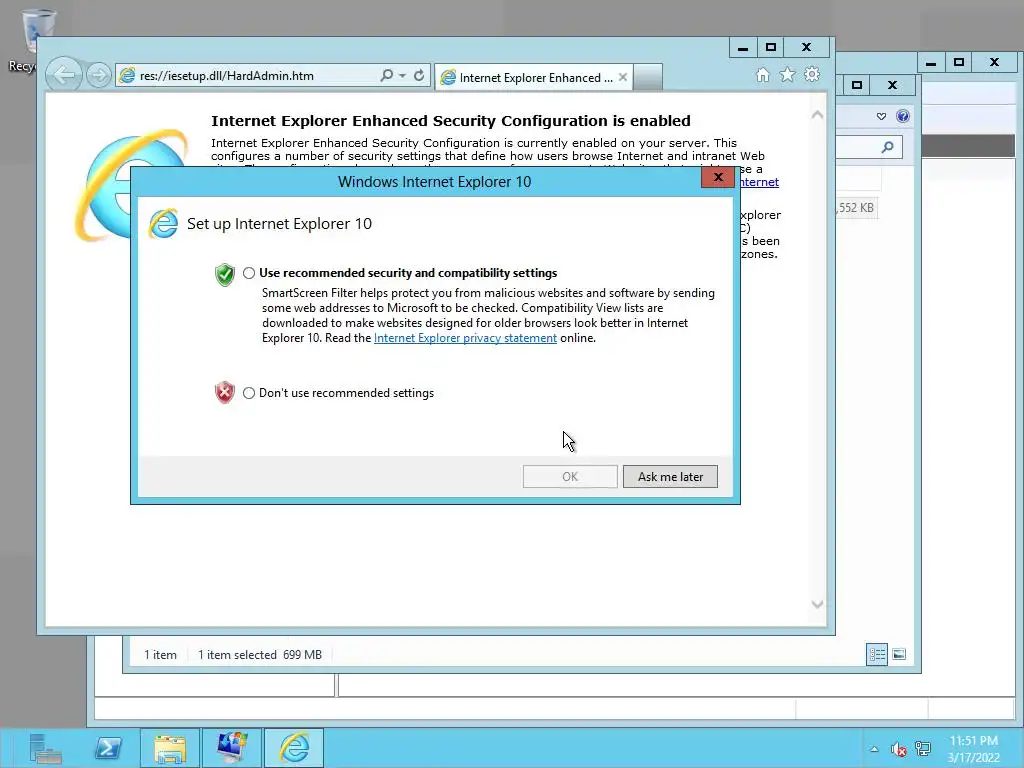The height and width of the screenshot is (768, 1024).
Task: Click the '1 item selected 699 MB' status text
Action: [260, 655]
